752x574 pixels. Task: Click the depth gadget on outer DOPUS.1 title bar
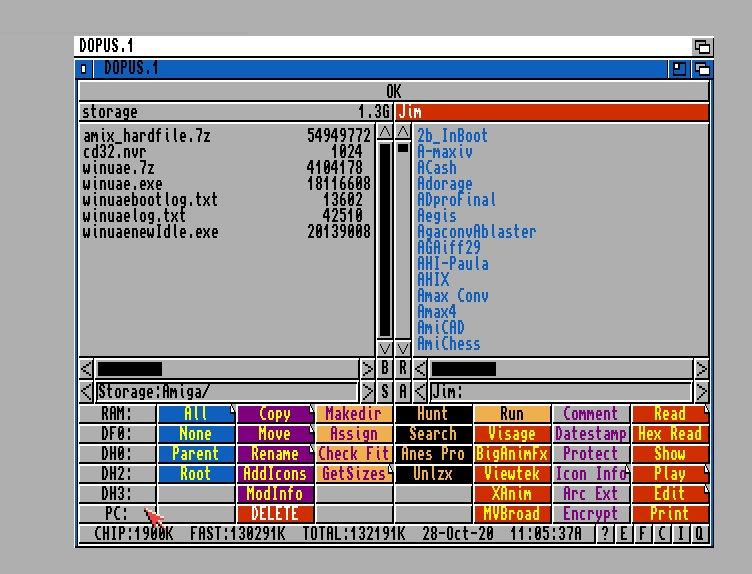(702, 47)
